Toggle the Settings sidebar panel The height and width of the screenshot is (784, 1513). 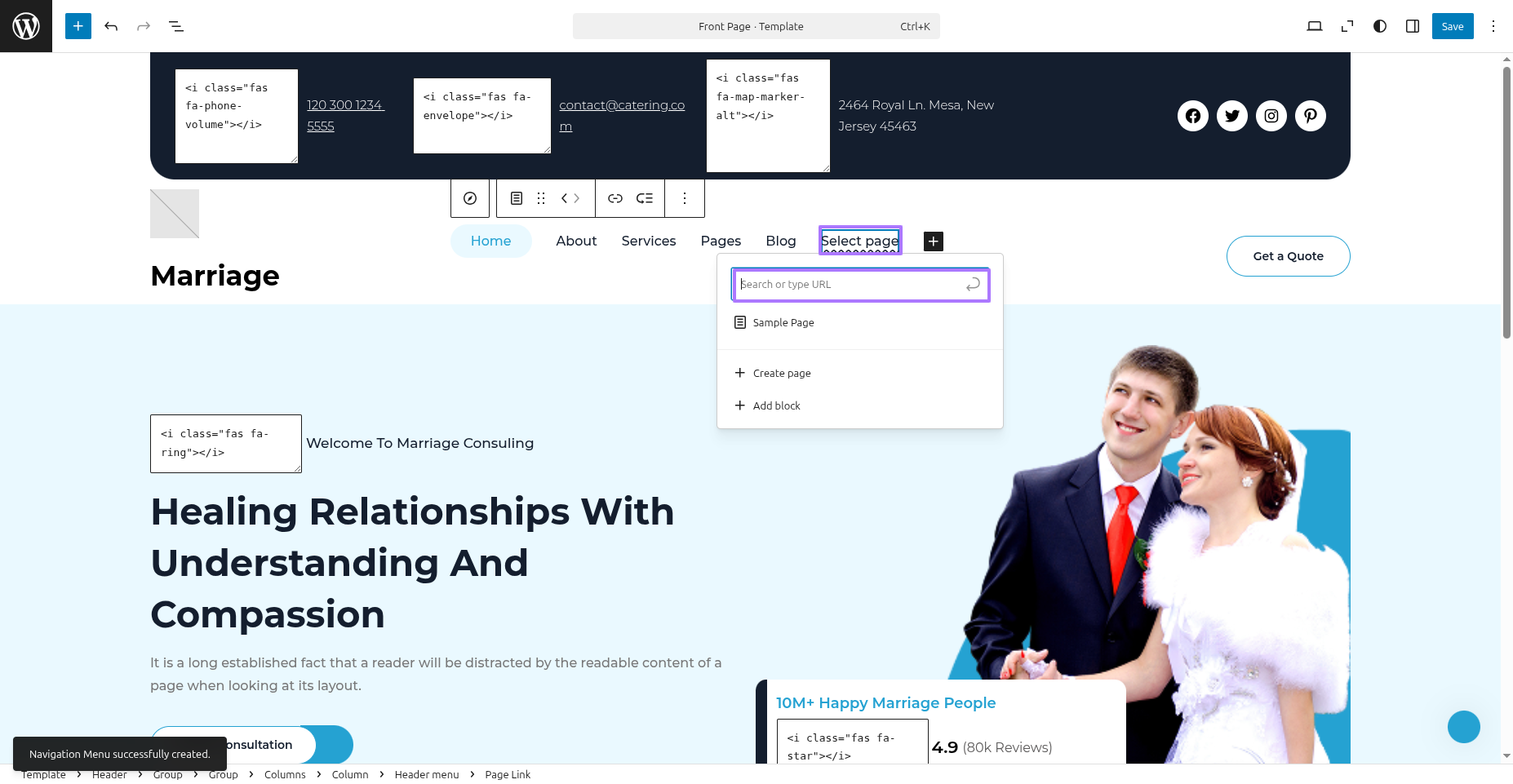1413,26
